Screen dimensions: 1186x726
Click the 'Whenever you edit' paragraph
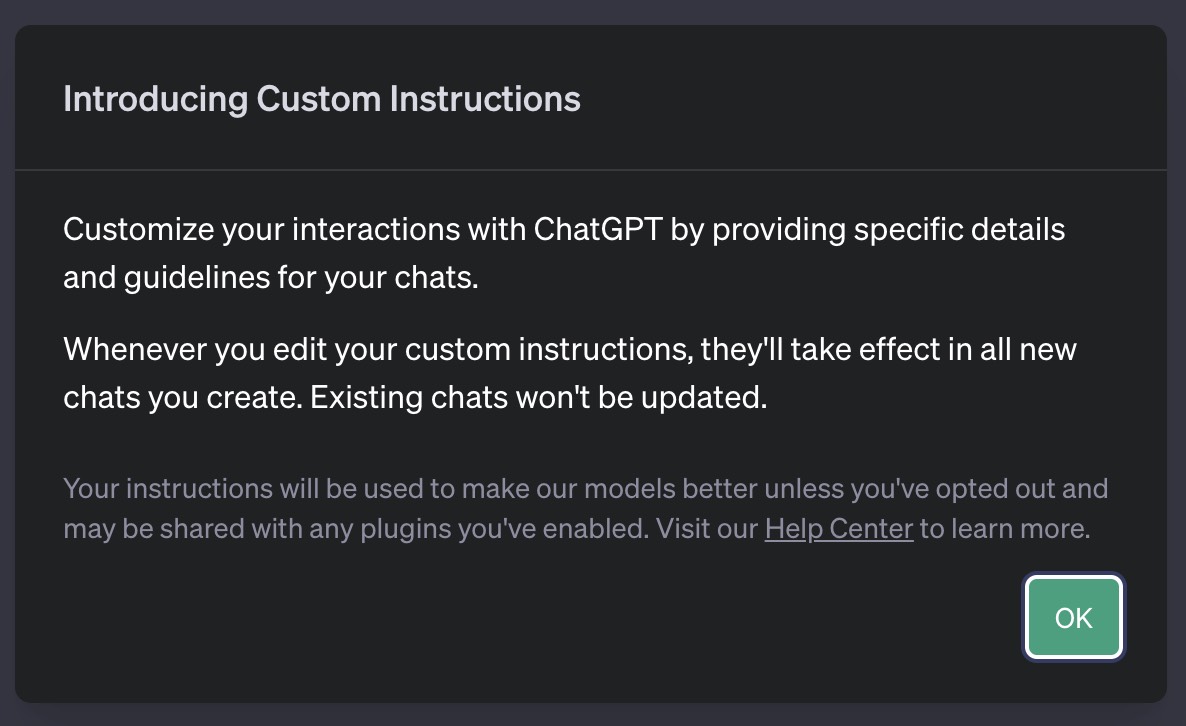569,373
